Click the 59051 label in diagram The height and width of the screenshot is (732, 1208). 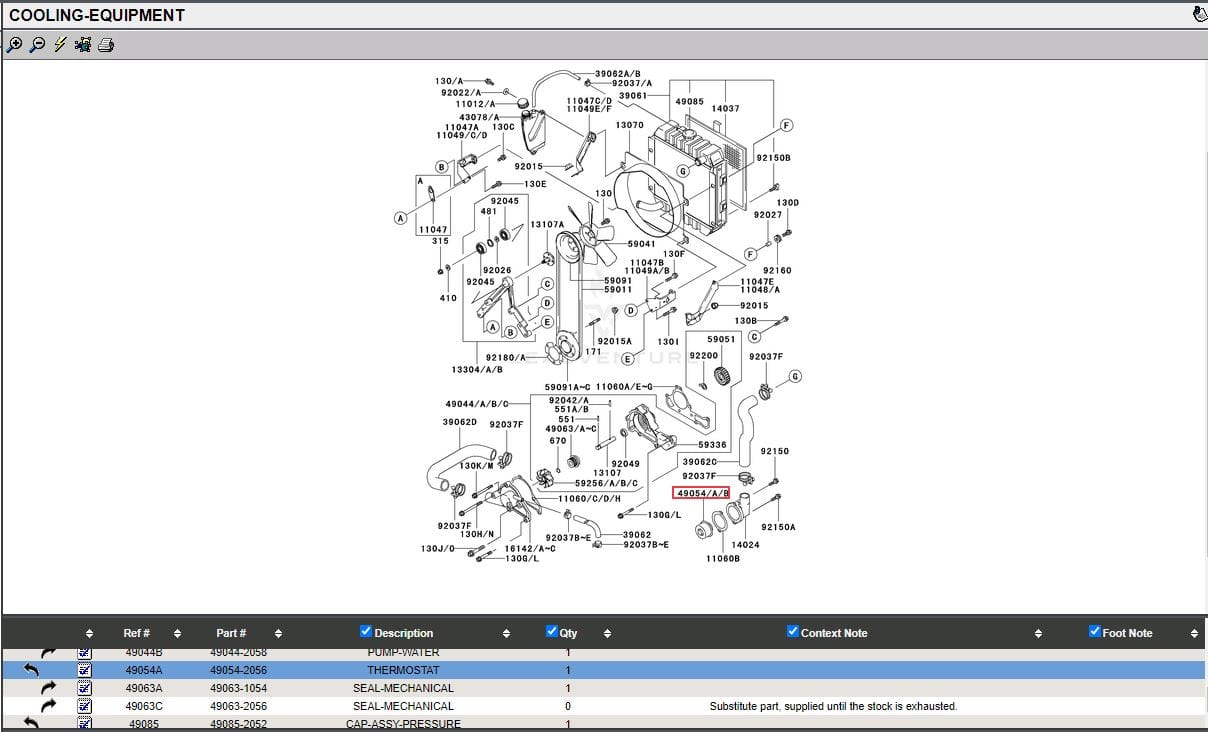[721, 339]
